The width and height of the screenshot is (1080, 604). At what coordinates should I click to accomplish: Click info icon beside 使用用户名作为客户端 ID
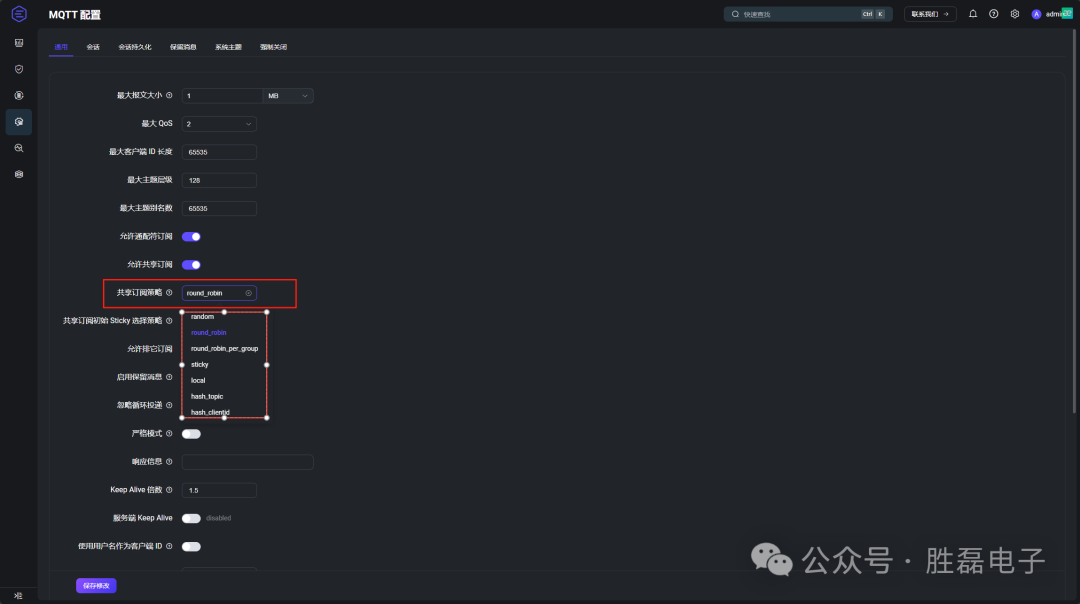click(x=169, y=546)
